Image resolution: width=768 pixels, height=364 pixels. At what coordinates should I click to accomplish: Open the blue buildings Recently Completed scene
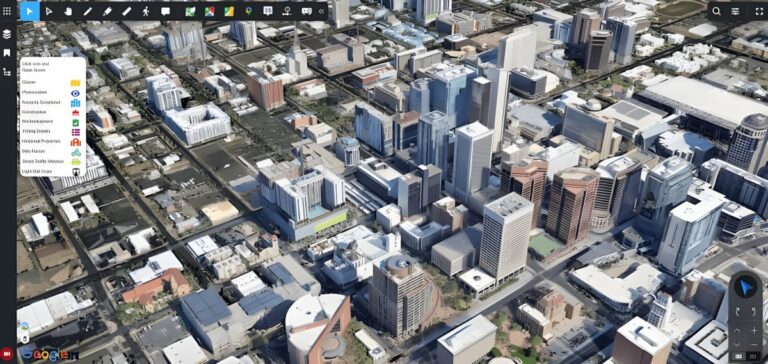pyautogui.click(x=75, y=102)
